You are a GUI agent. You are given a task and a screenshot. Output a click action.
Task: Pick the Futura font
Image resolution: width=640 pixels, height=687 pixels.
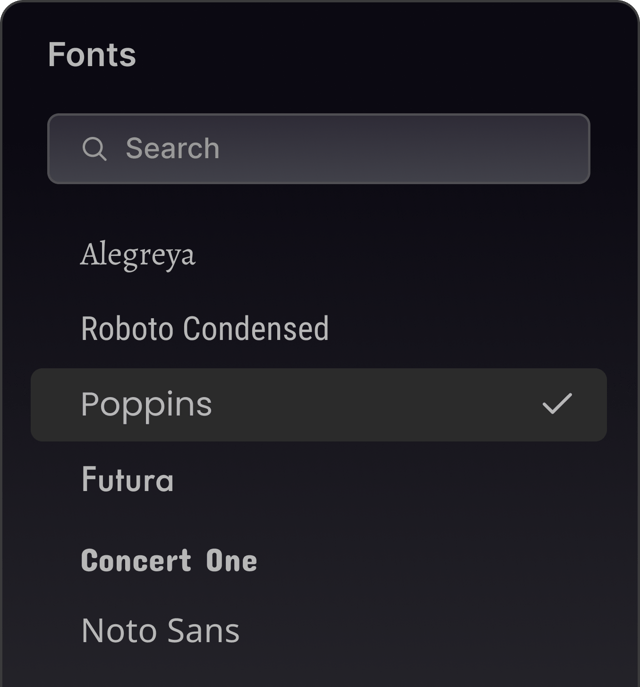point(127,480)
